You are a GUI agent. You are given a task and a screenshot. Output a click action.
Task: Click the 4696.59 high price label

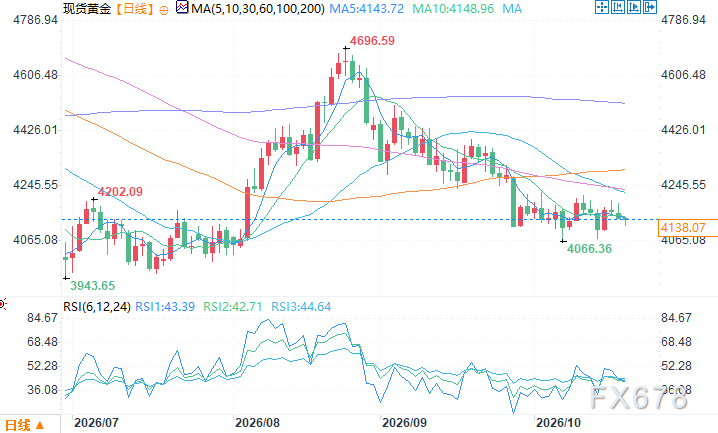coord(372,41)
